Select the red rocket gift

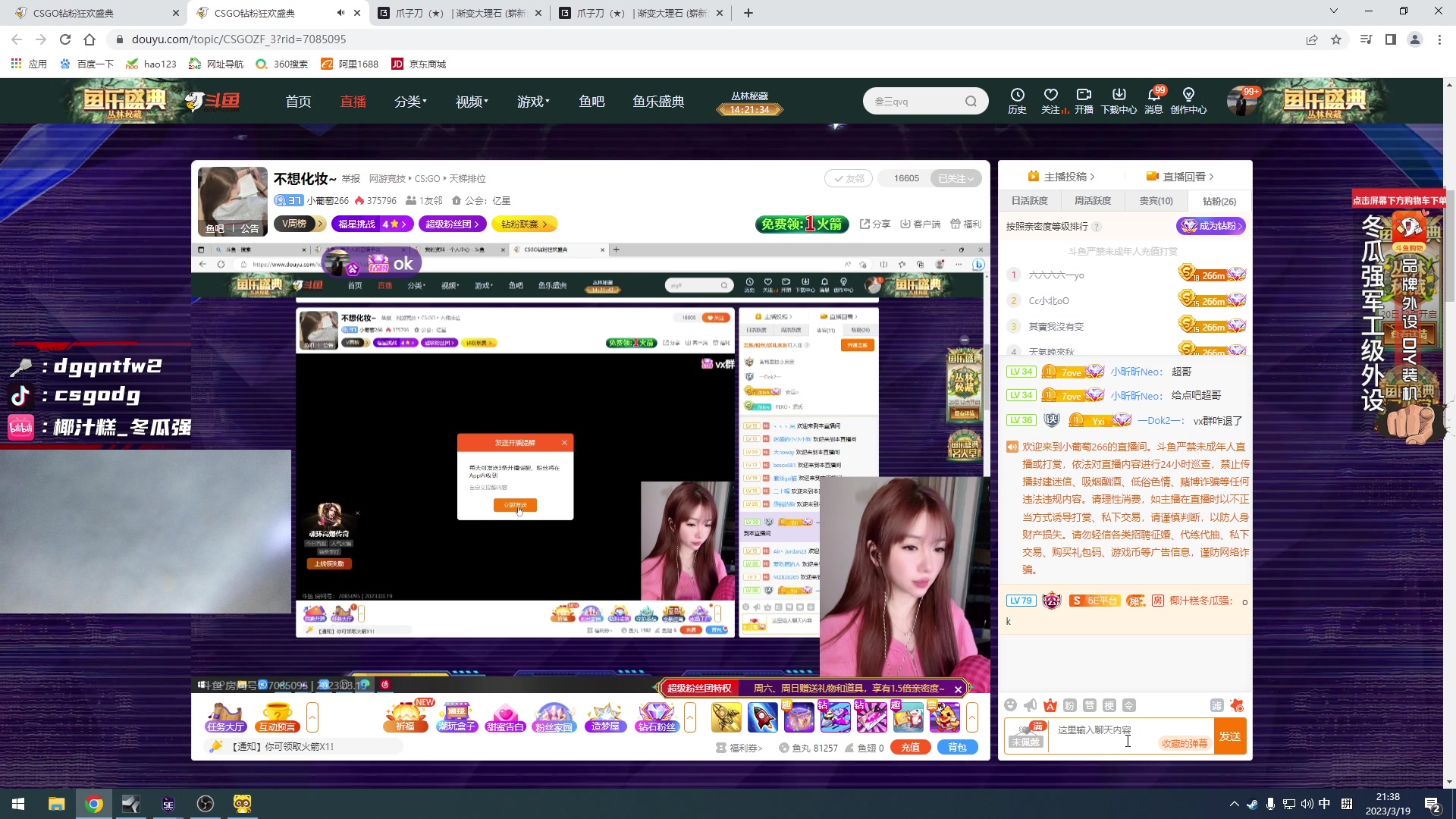point(762,717)
